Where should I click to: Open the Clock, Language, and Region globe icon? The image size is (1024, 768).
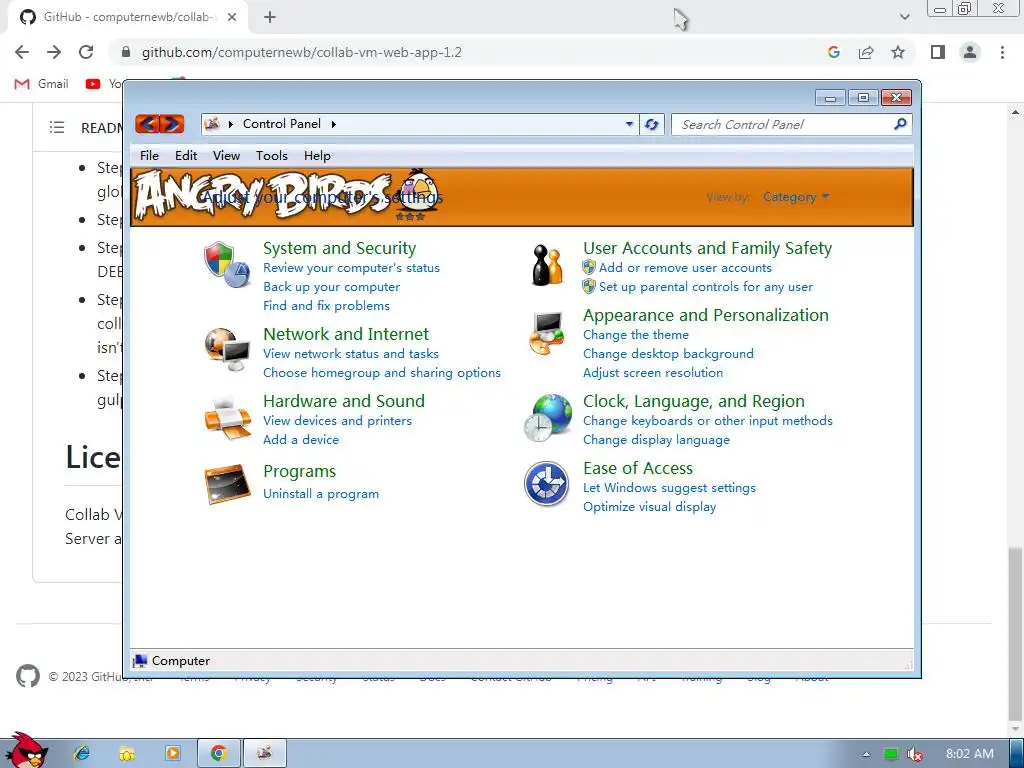coord(547,418)
